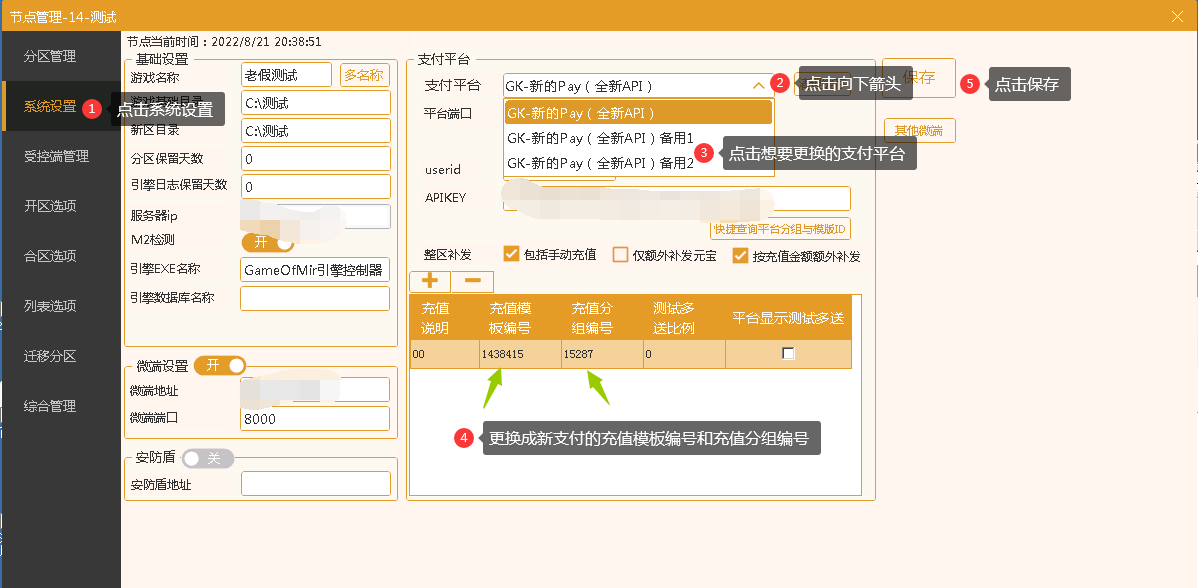Select GK-新的Pay(全新API)备用1 option
Viewport: 1198px width, 588px height.
[600, 137]
